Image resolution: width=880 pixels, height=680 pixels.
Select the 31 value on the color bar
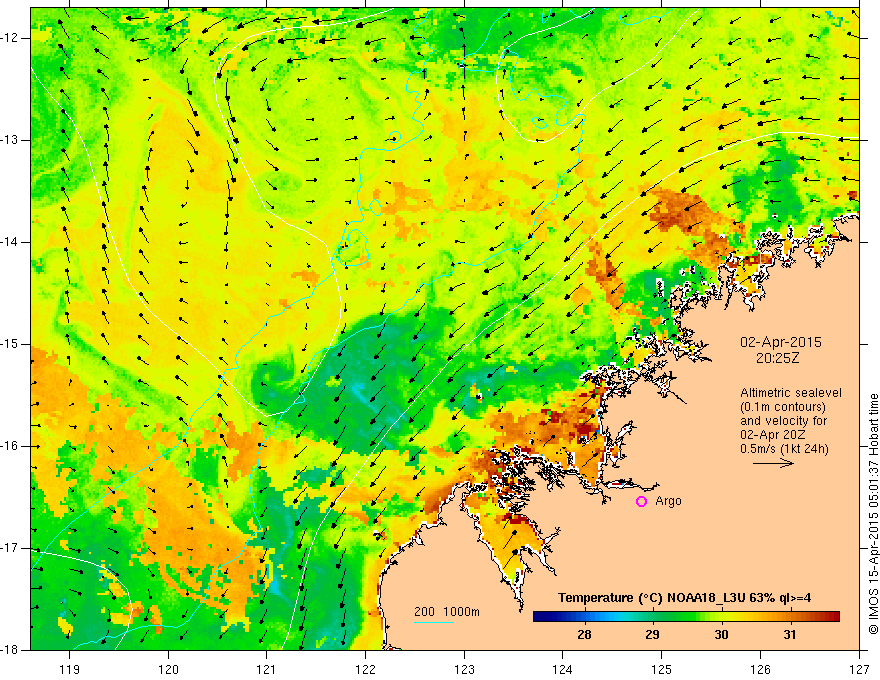(x=790, y=635)
